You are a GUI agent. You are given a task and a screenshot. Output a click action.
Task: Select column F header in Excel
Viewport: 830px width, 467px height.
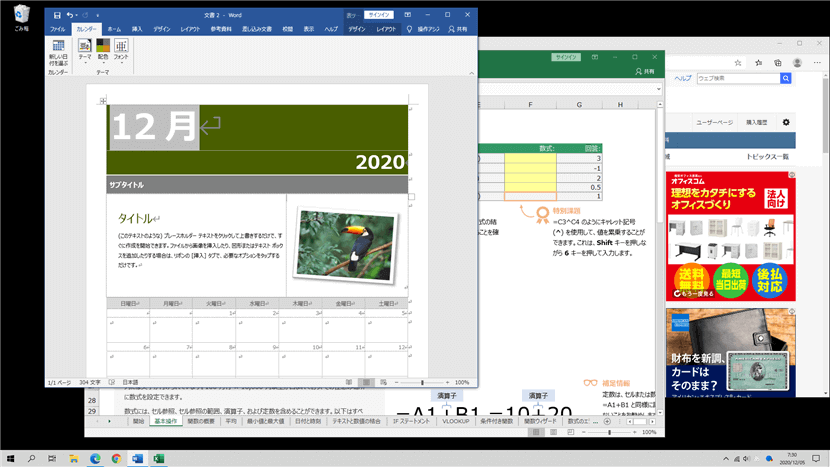tap(530, 105)
